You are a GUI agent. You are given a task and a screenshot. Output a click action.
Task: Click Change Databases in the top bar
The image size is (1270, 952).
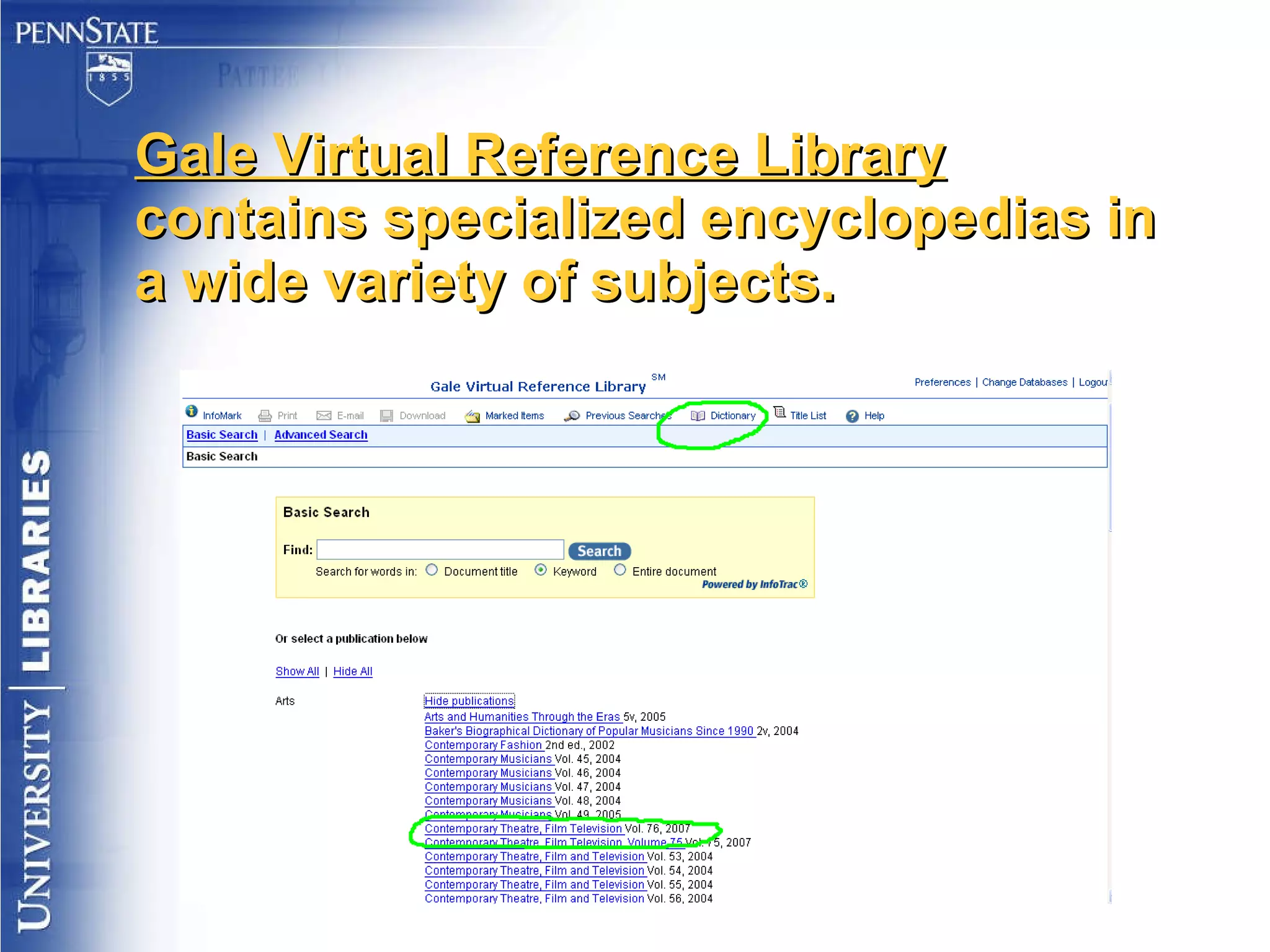(1024, 382)
